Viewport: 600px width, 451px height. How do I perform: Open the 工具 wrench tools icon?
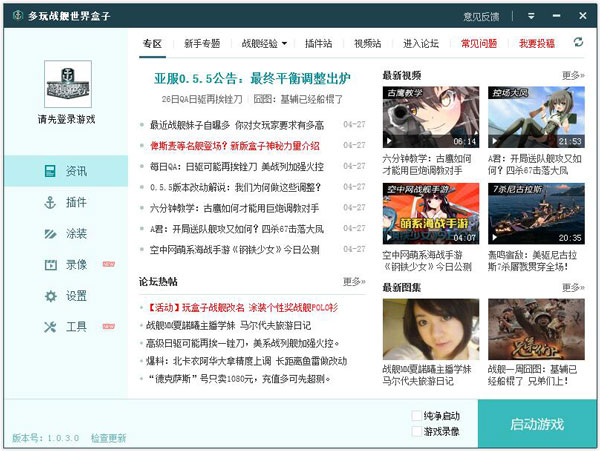(x=49, y=327)
